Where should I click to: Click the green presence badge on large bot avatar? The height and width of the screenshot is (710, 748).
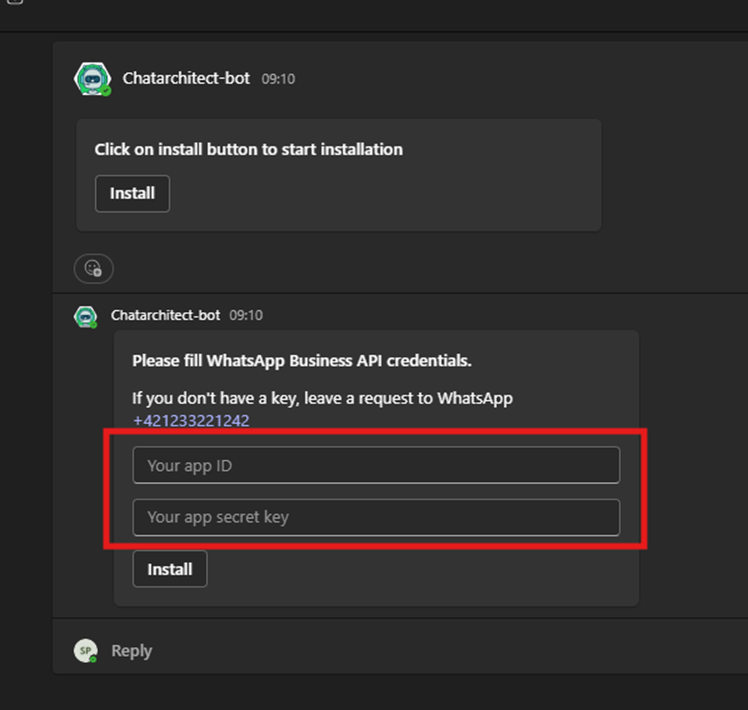click(x=106, y=91)
